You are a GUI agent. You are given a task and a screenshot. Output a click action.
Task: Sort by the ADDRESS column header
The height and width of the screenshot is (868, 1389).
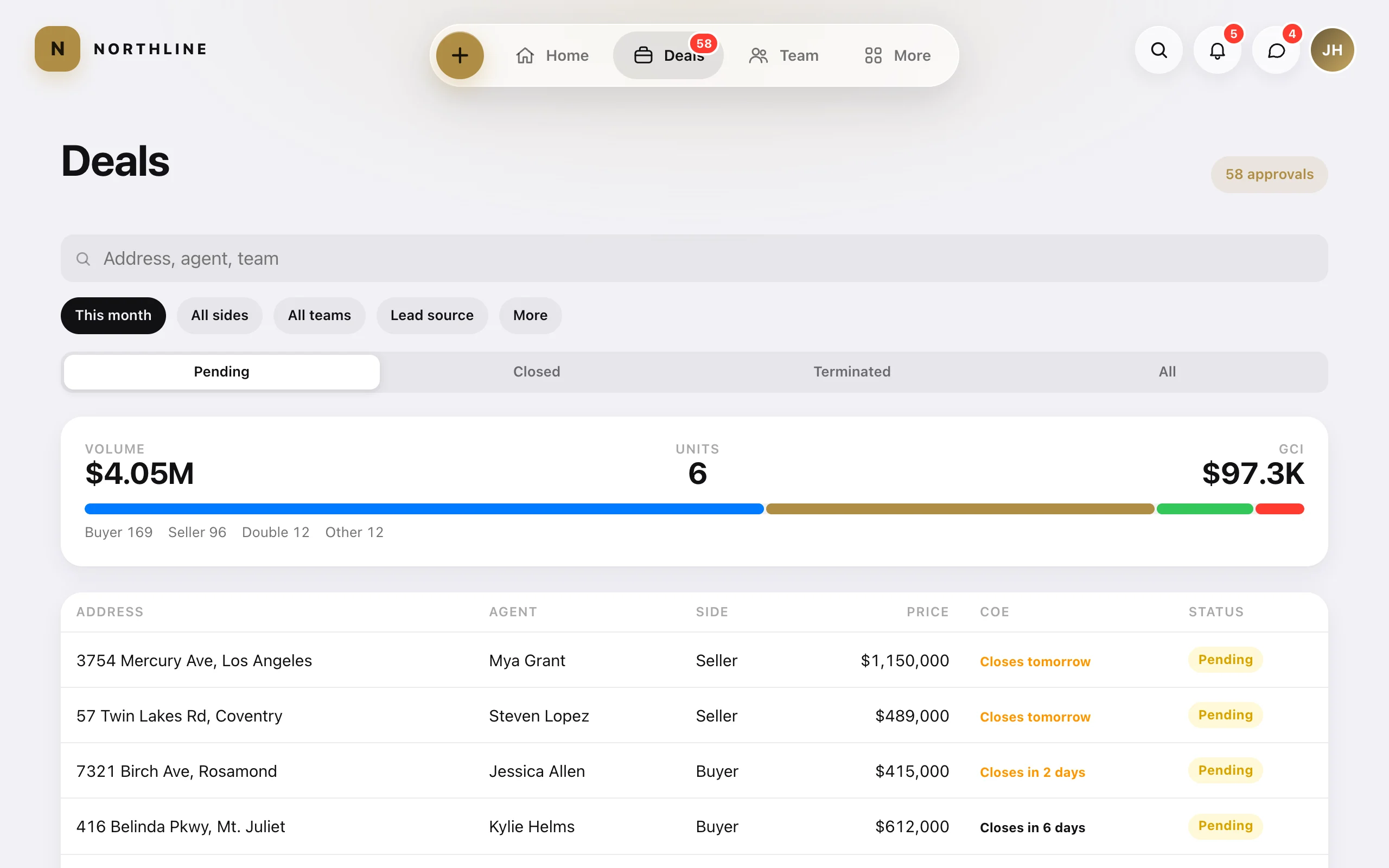(x=110, y=612)
